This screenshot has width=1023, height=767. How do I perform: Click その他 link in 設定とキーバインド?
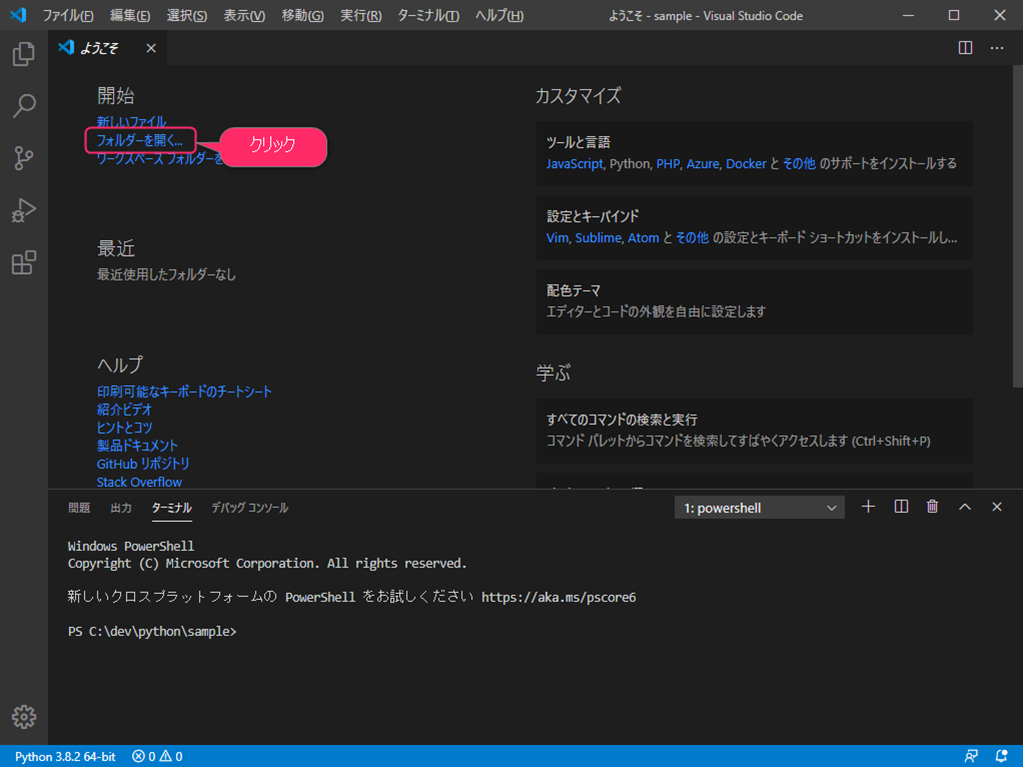tap(692, 238)
